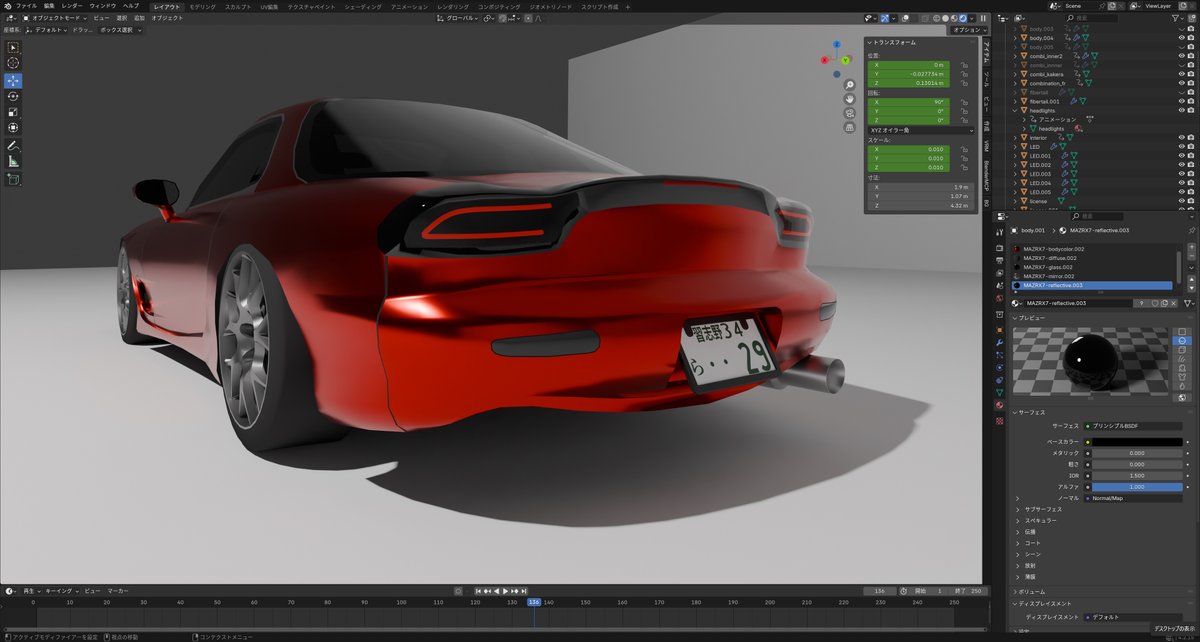Toggle visibility of fibertail.001
Viewport: 1200px width, 642px height.
1180,101
